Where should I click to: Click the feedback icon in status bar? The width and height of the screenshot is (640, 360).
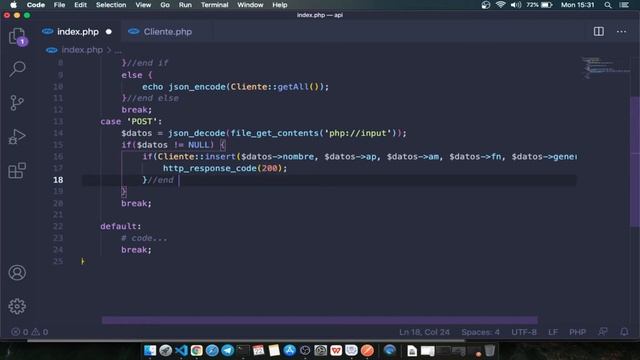(603, 332)
